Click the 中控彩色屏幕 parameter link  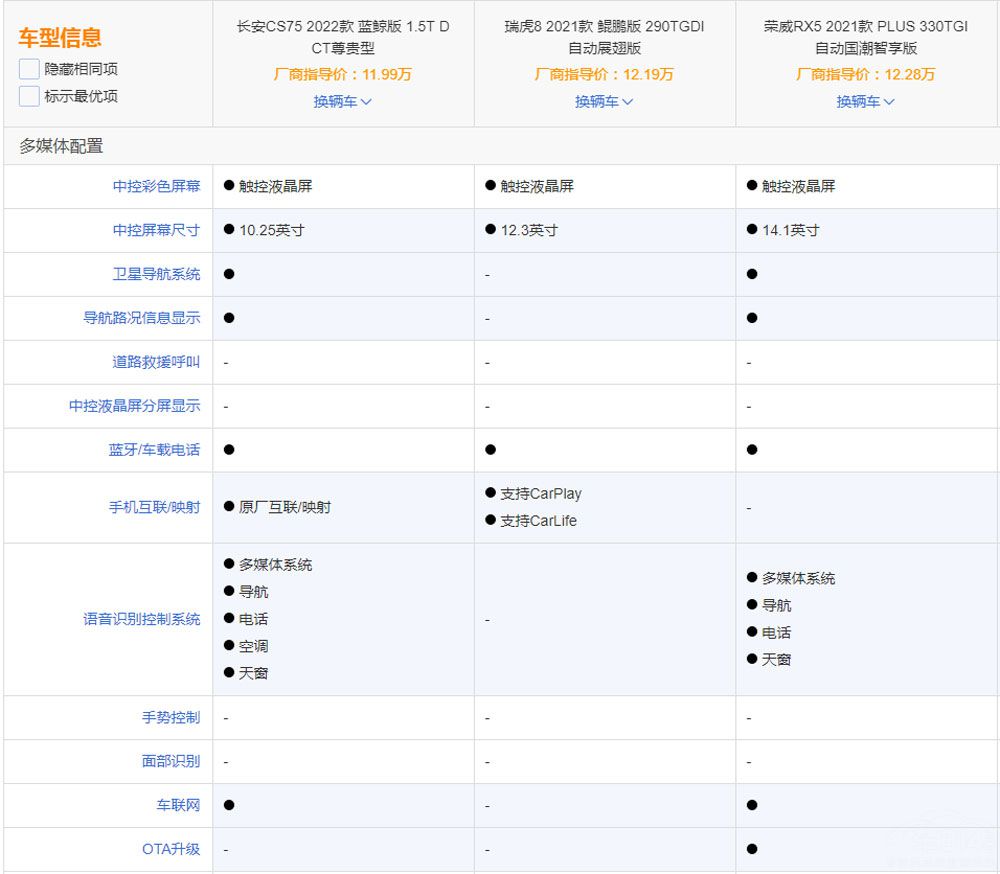click(156, 186)
